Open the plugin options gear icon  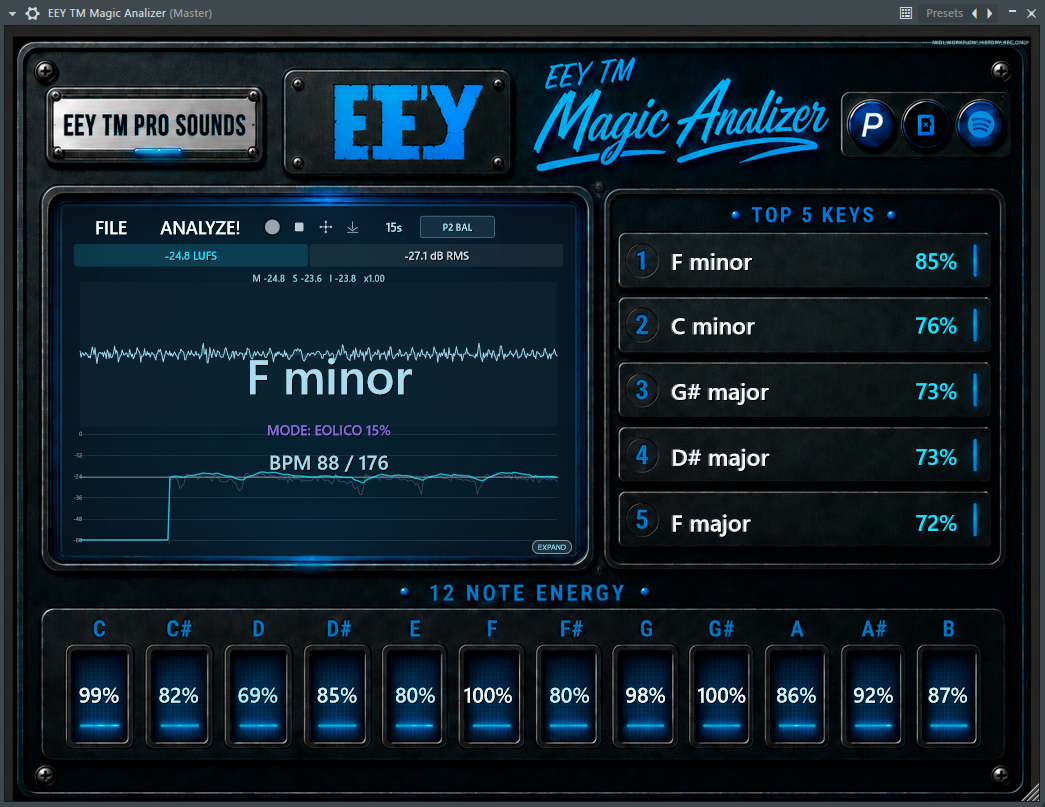32,13
